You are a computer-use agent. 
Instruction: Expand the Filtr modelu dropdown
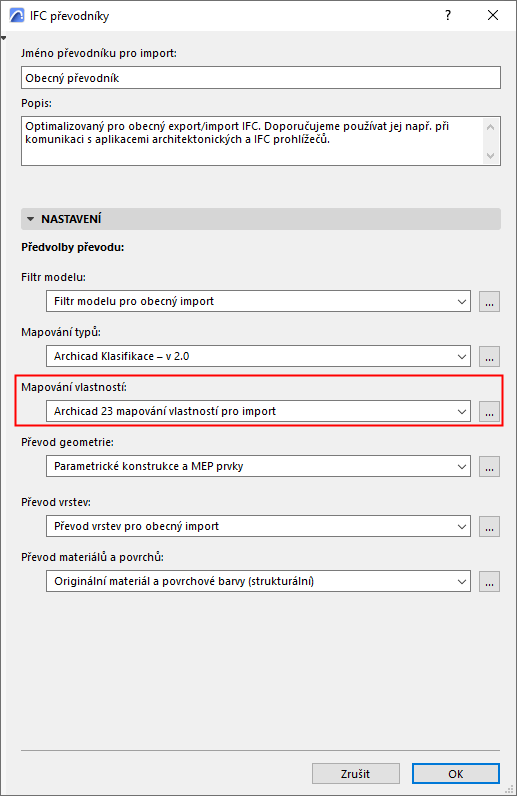[x=258, y=301]
